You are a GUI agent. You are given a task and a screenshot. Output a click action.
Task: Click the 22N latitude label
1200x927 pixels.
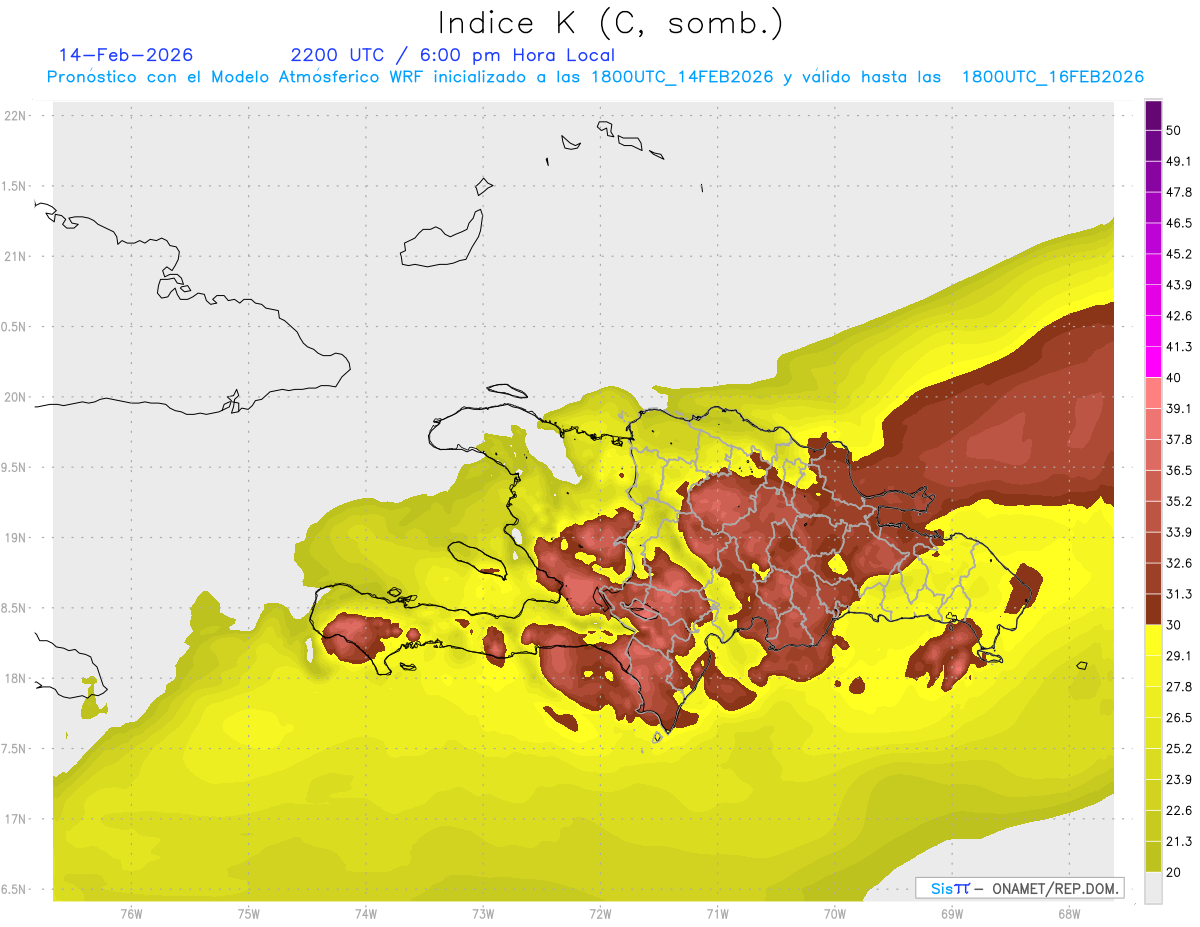(x=16, y=116)
